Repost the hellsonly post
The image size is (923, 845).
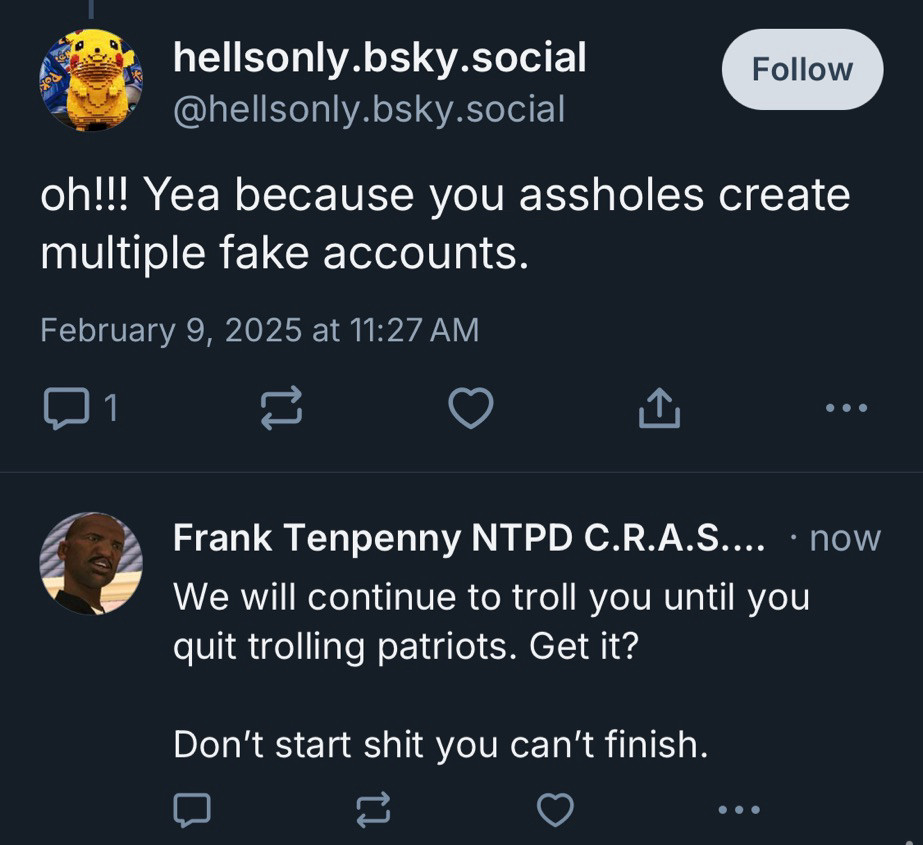click(x=281, y=407)
